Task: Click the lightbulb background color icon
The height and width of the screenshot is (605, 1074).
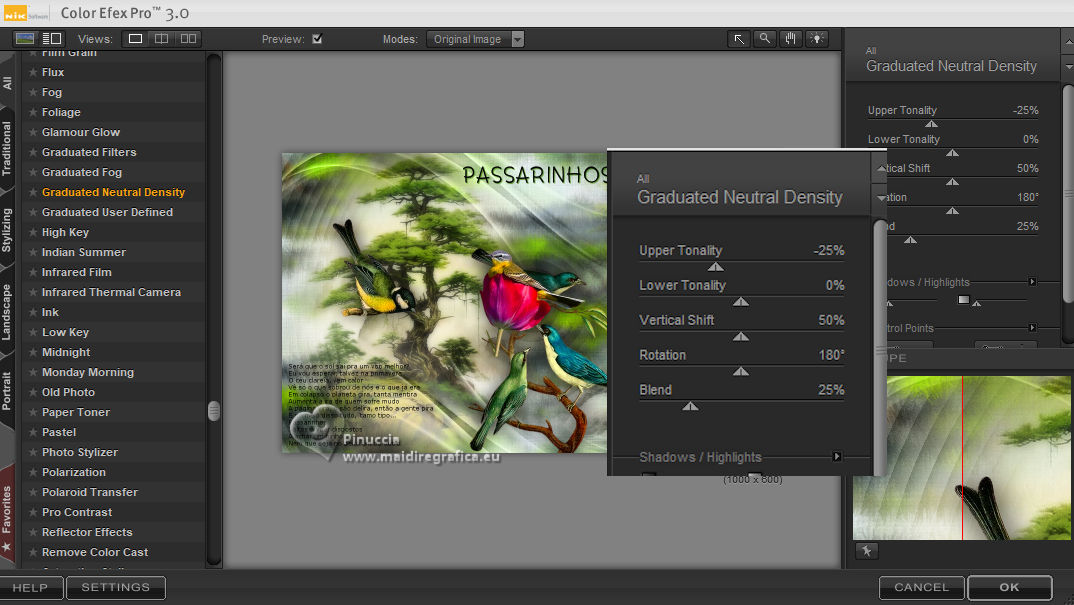Action: coord(817,39)
